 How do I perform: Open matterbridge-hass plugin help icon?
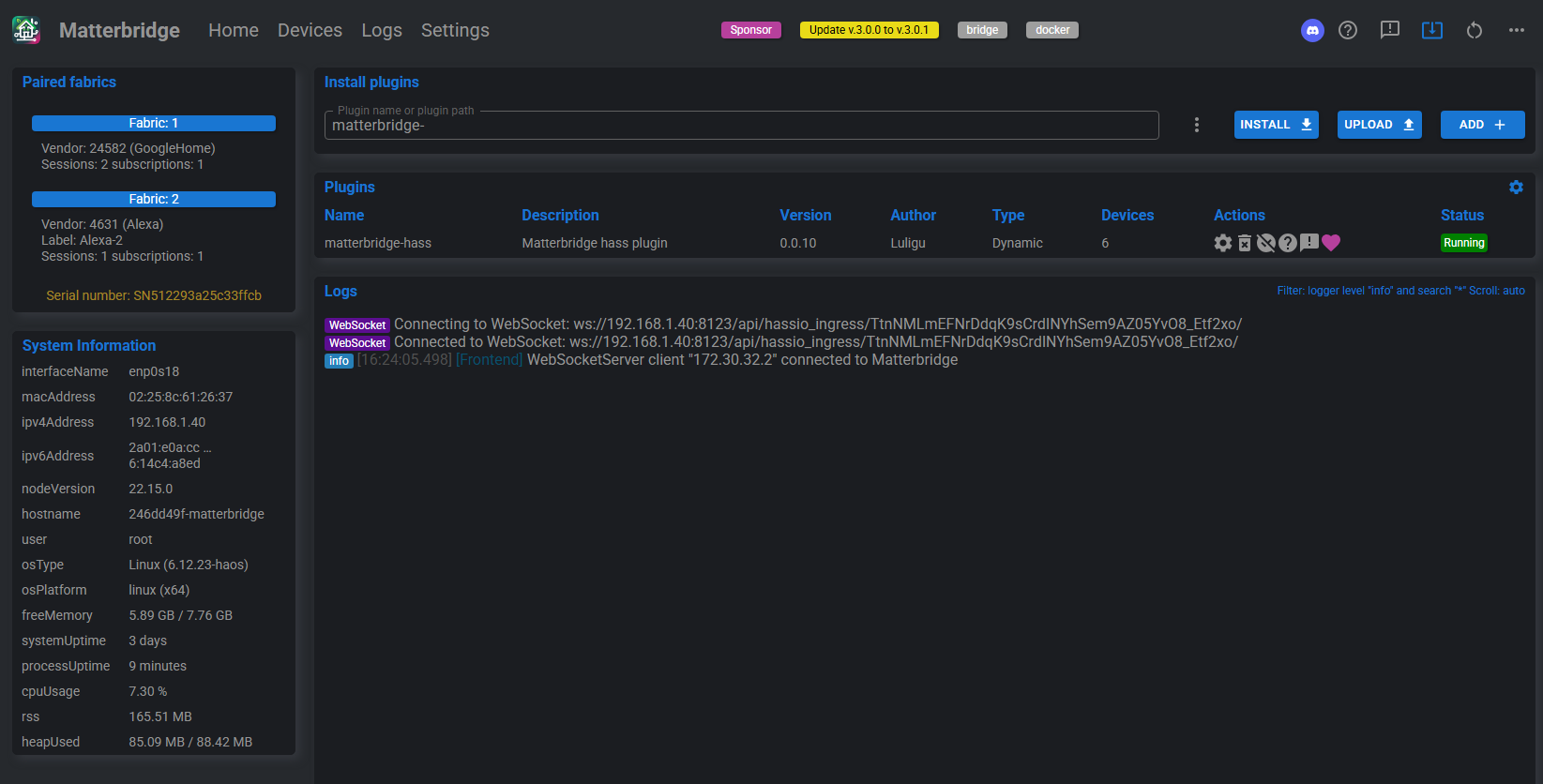[x=1288, y=243]
